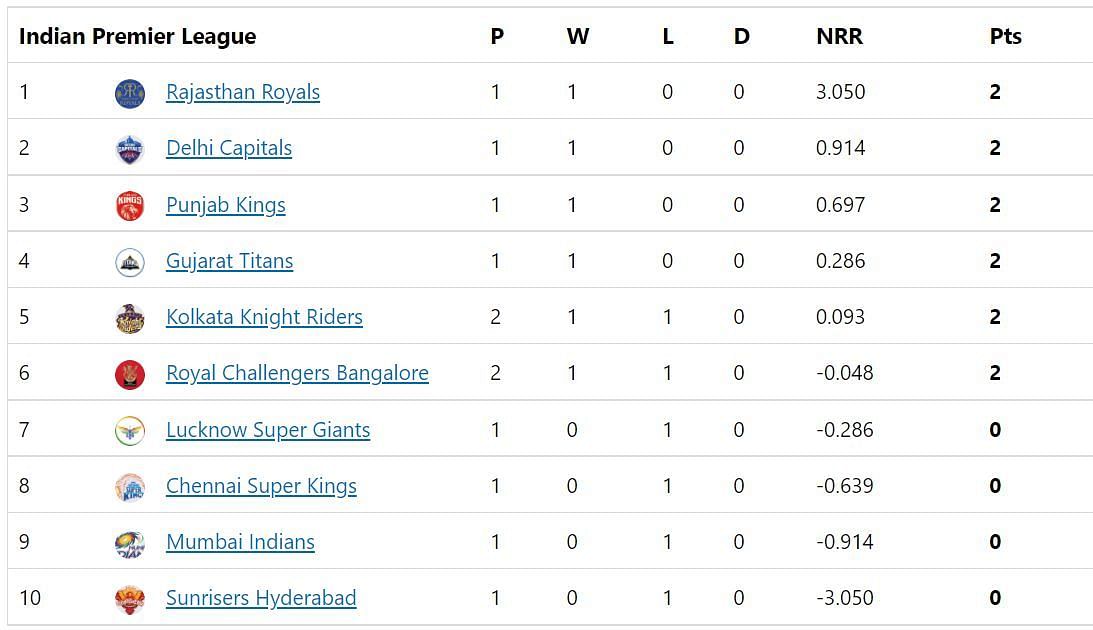Open the Delhi Capitals team link
Viewport: 1093px width, 630px height.
pos(229,148)
